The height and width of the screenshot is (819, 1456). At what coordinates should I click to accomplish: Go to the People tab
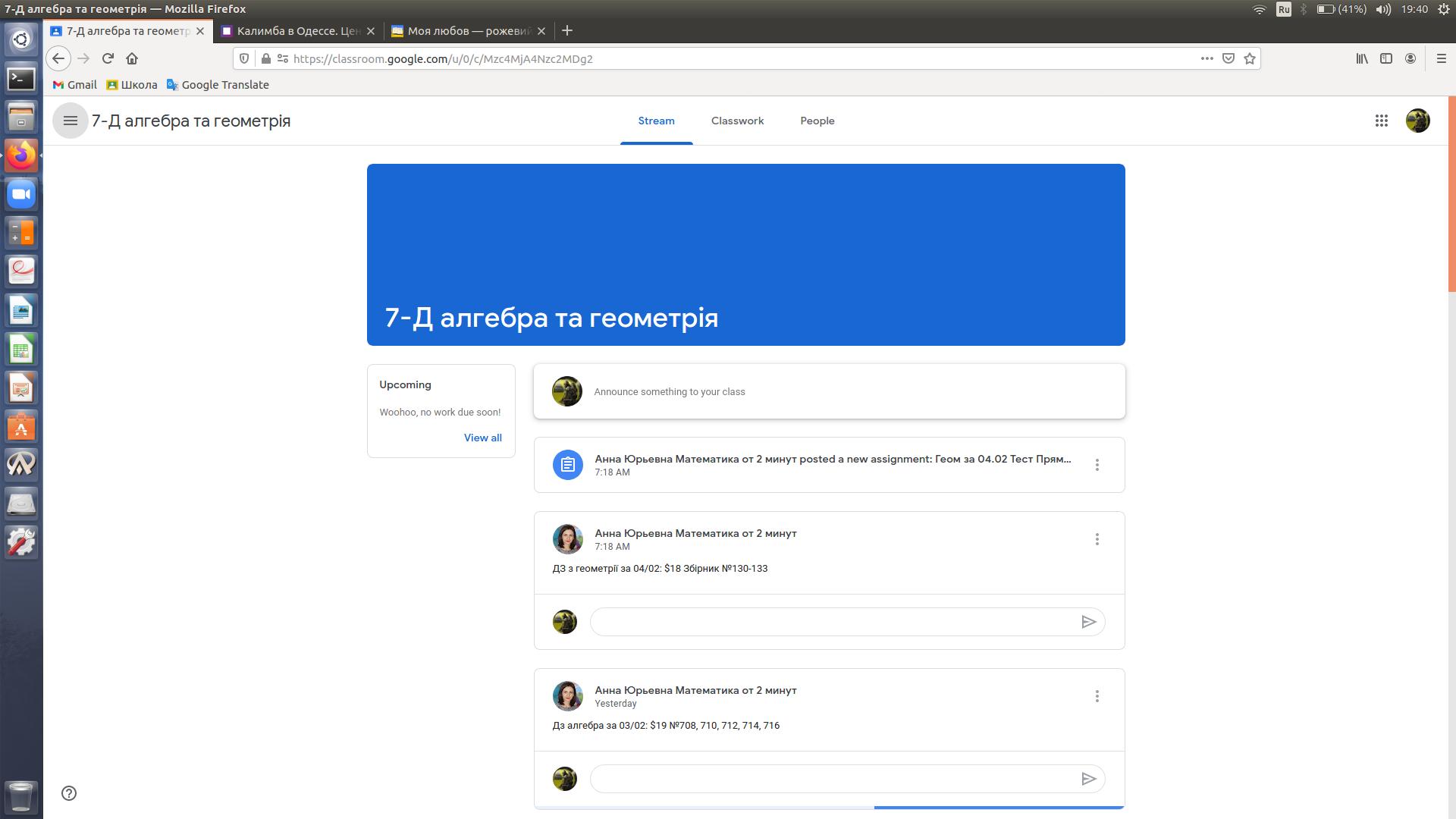[x=817, y=121]
